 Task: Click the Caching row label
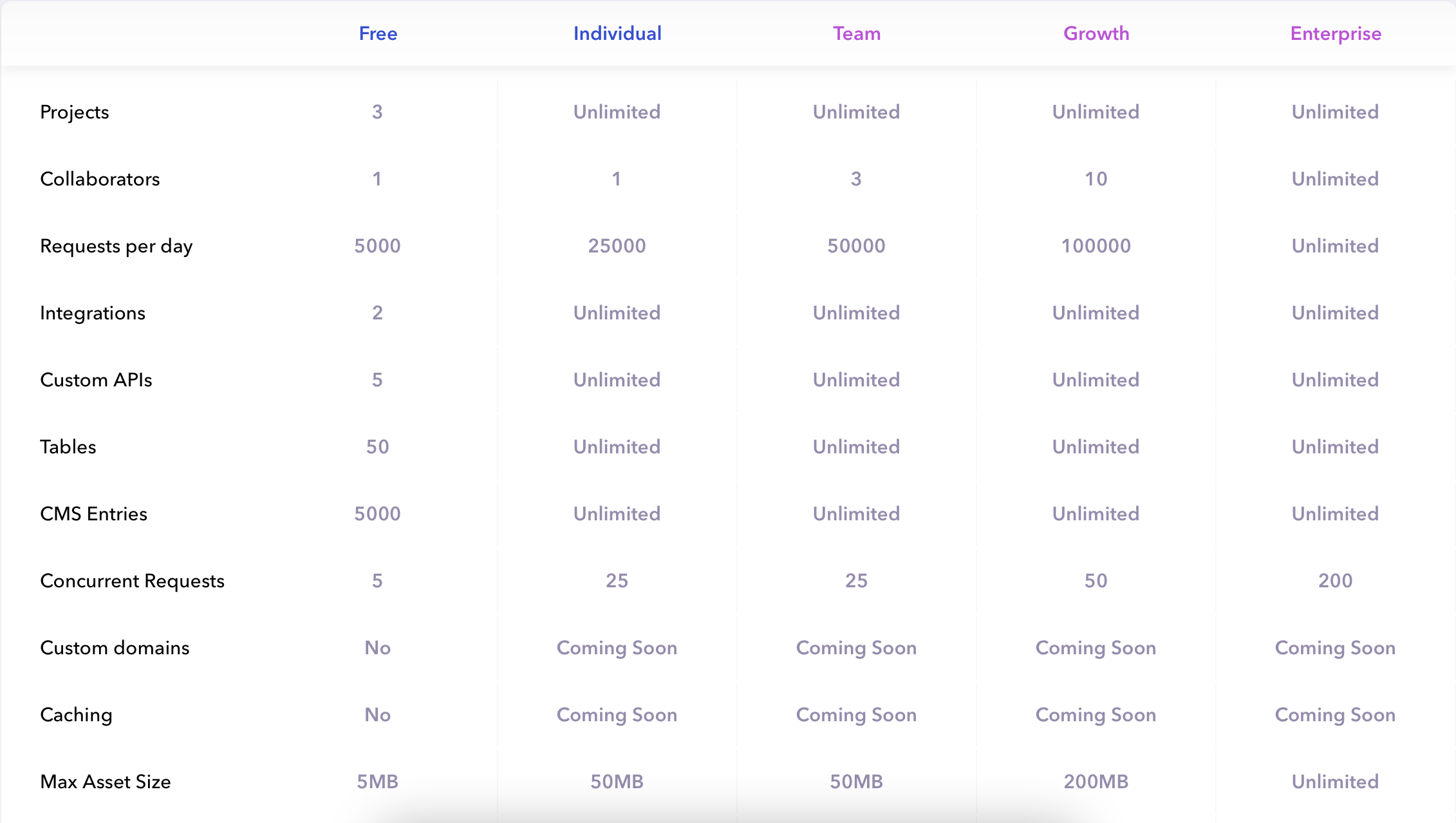coord(76,715)
